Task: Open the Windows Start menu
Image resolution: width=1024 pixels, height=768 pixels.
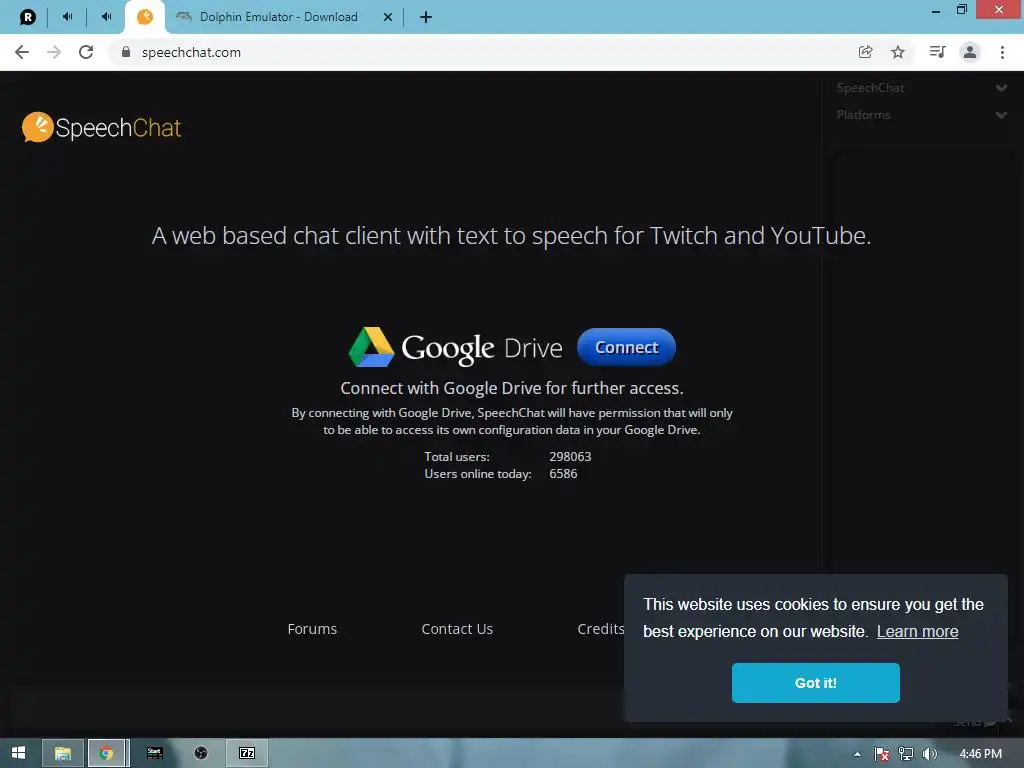Action: (x=18, y=753)
